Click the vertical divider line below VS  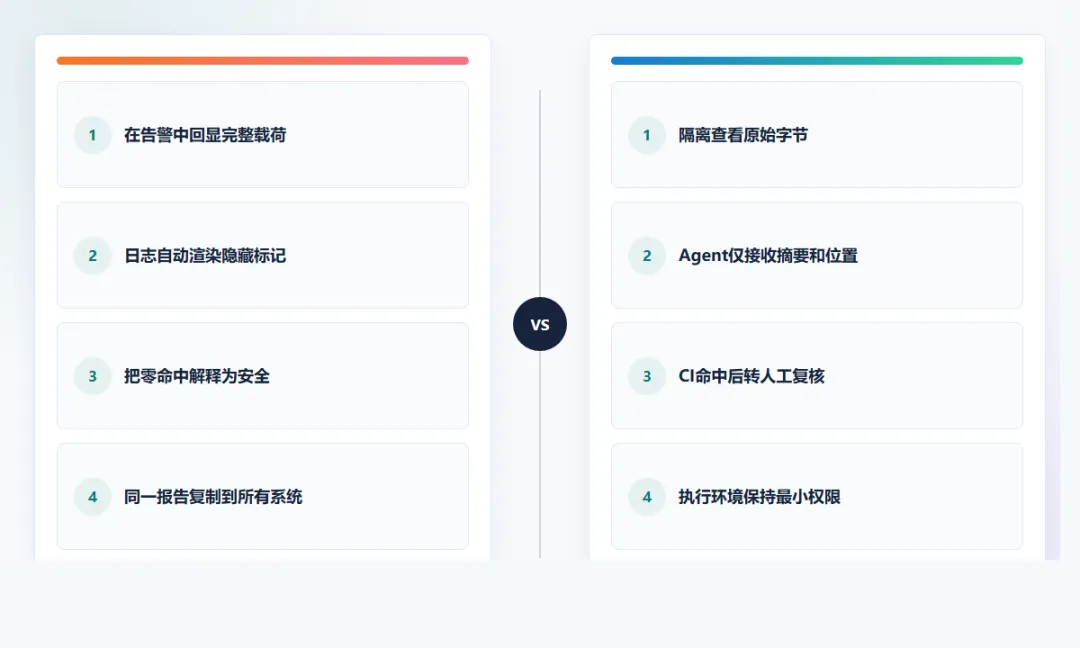pyautogui.click(x=540, y=454)
